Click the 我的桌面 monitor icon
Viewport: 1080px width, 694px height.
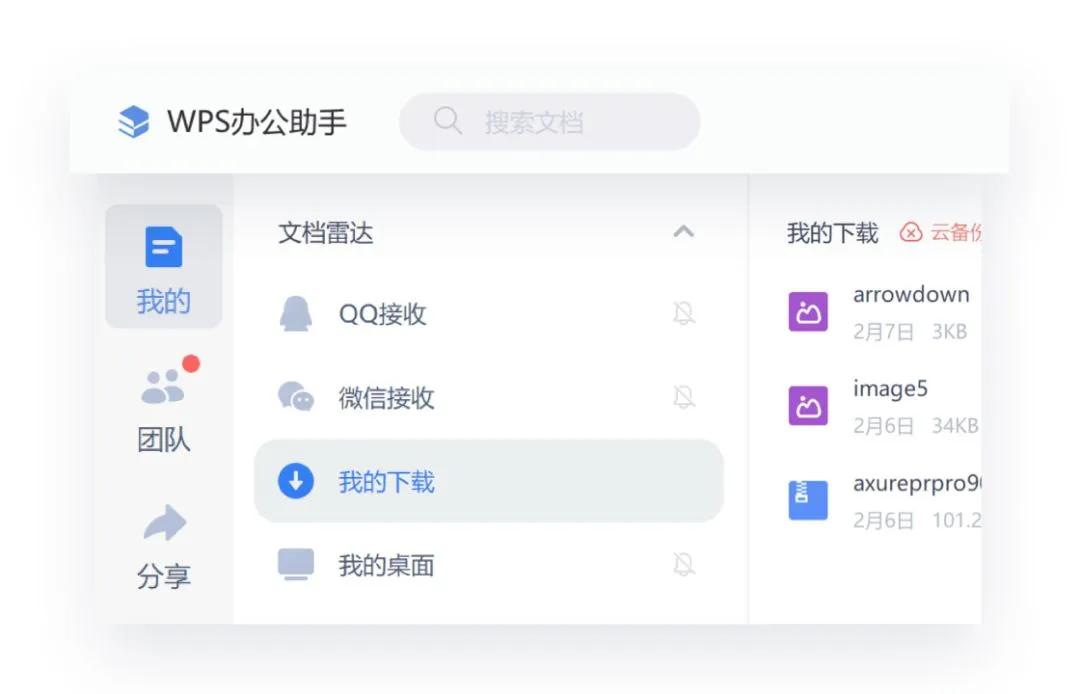pos(295,563)
